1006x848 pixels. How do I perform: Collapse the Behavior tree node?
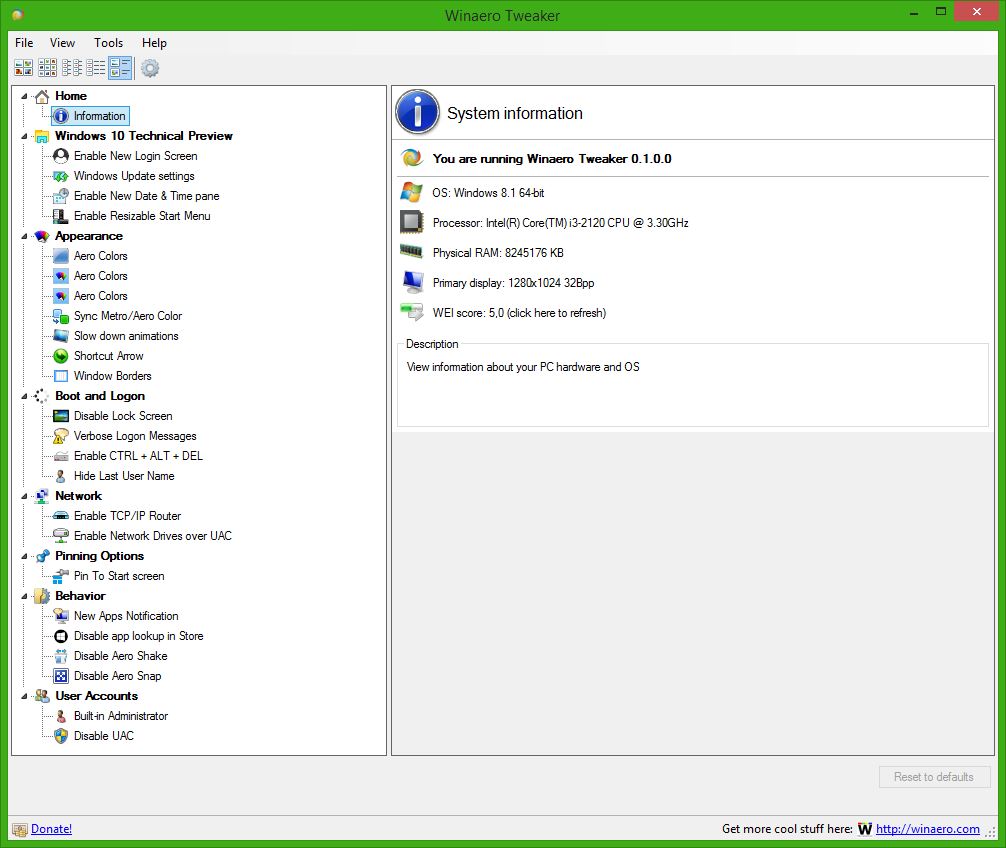tap(24, 596)
